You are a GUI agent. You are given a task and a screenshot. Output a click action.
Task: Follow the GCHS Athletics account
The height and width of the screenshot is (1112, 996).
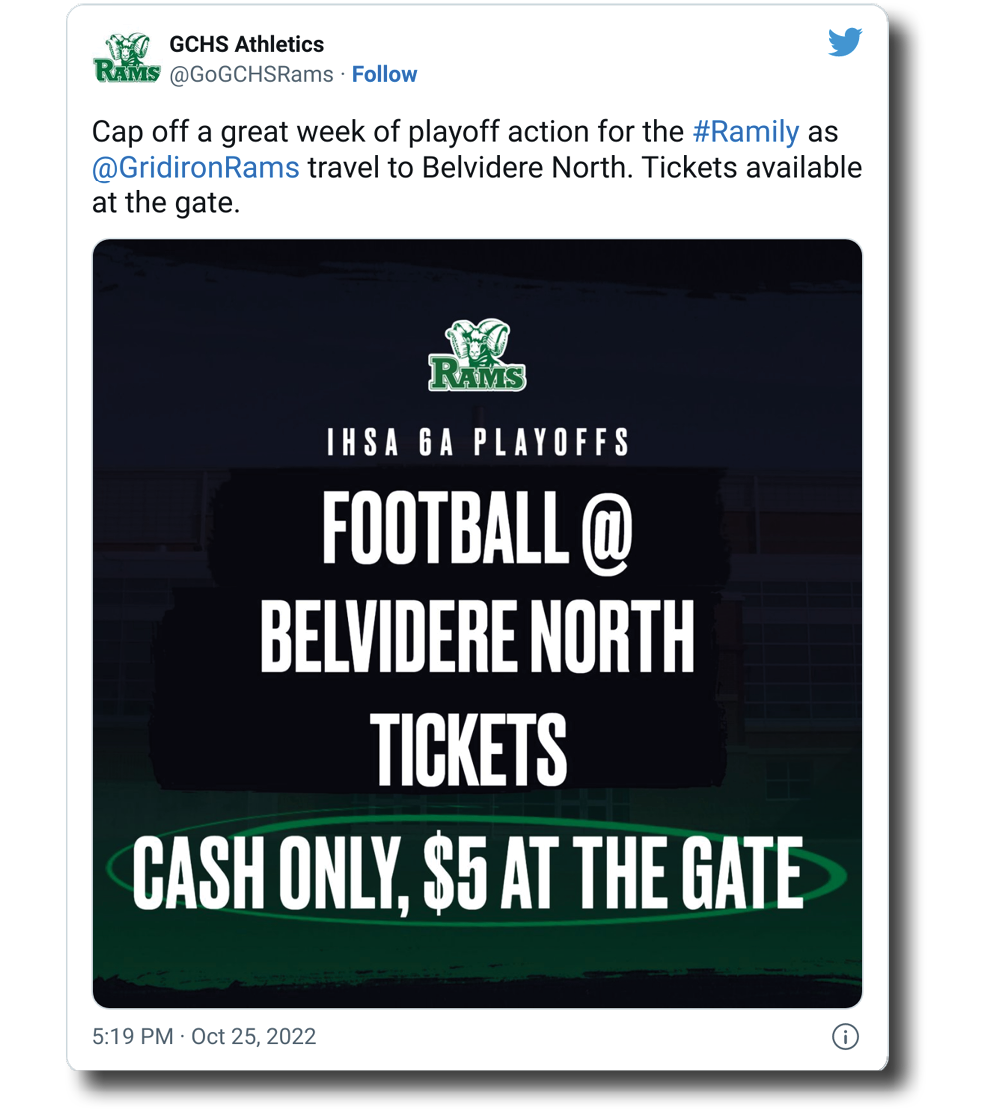coord(384,75)
